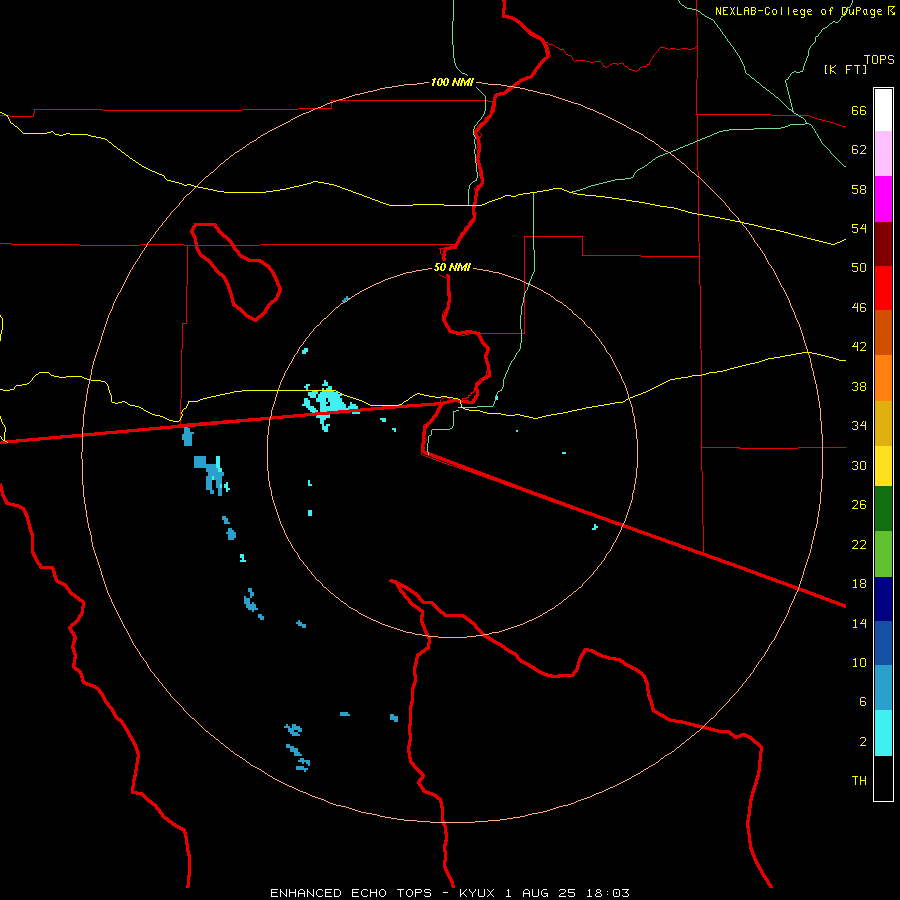Click the light orange legend swatch
This screenshot has height=900, width=900.
coord(883,378)
